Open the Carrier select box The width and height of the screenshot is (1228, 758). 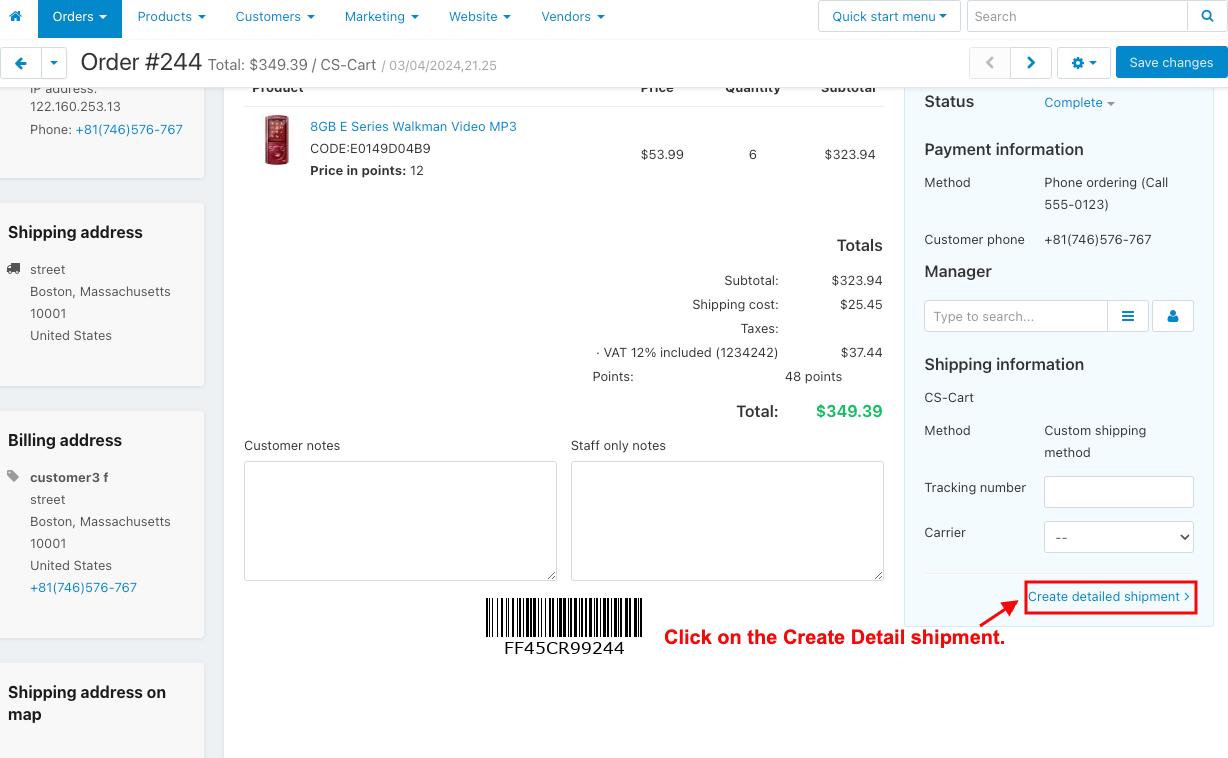(1119, 537)
